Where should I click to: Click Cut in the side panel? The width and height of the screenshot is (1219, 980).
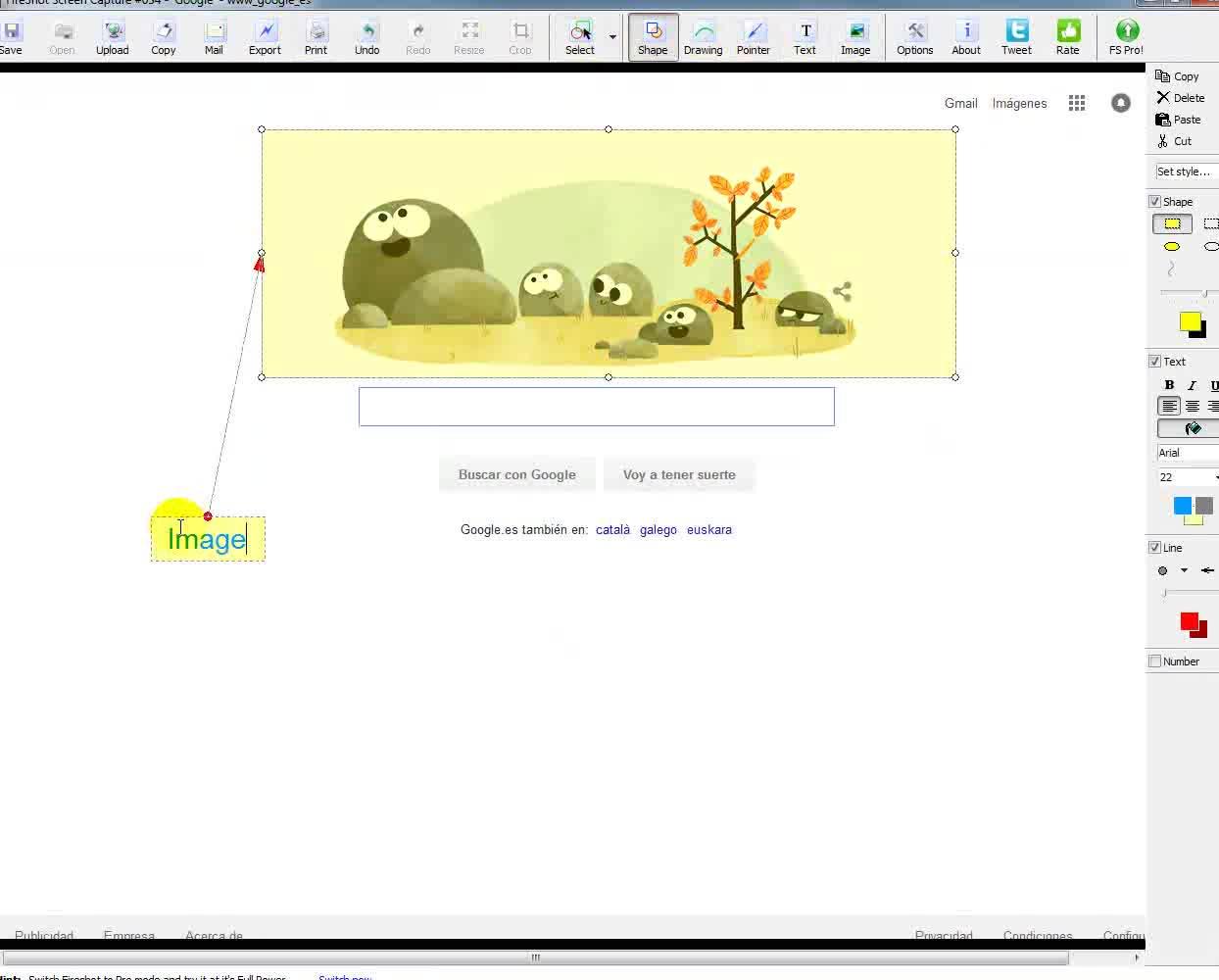1174,141
